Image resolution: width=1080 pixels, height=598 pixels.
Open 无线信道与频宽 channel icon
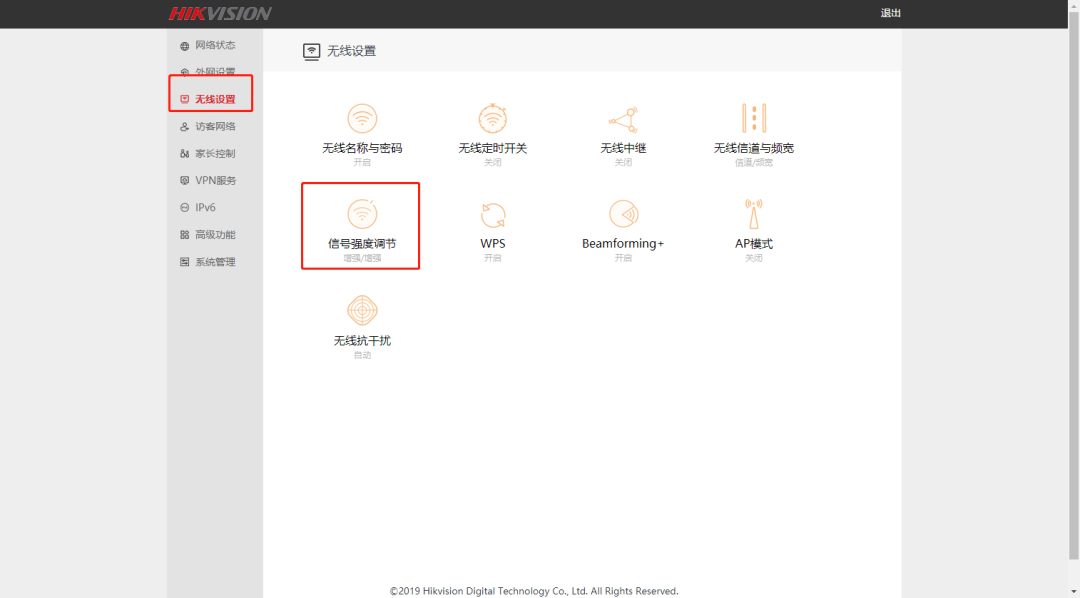coord(754,118)
